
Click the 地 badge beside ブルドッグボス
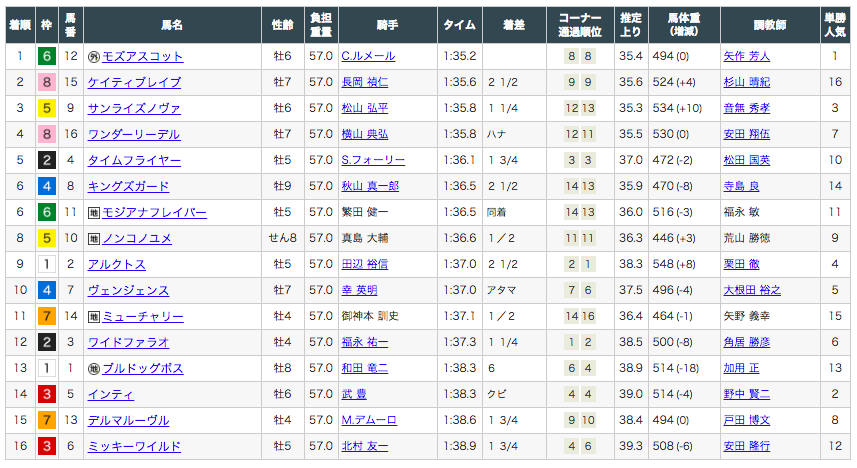coord(94,368)
